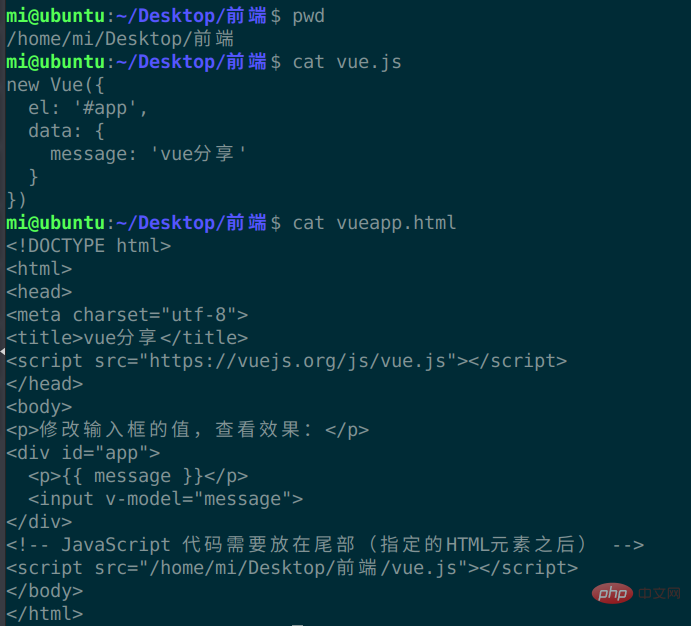Screen dimensions: 691x626
Task: Click the meta charset="utf-8" line
Action: tap(126, 315)
